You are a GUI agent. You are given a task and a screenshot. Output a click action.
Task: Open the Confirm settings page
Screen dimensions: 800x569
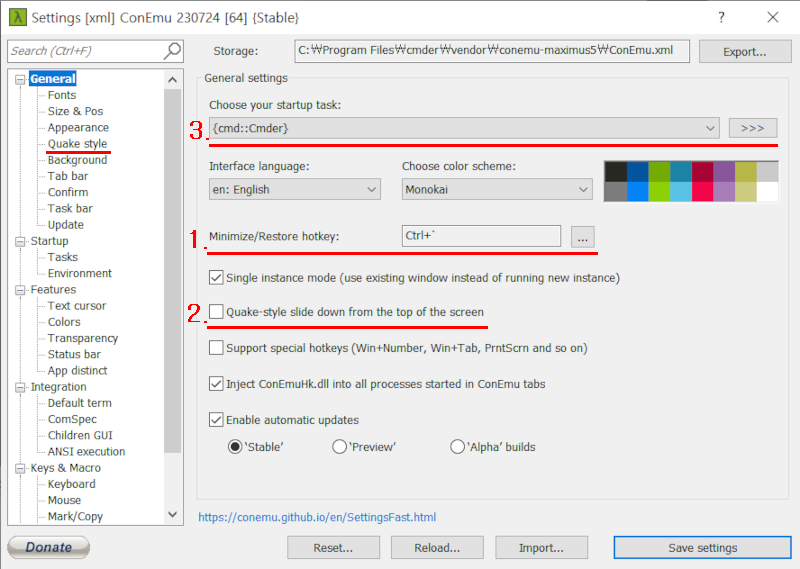click(x=68, y=192)
